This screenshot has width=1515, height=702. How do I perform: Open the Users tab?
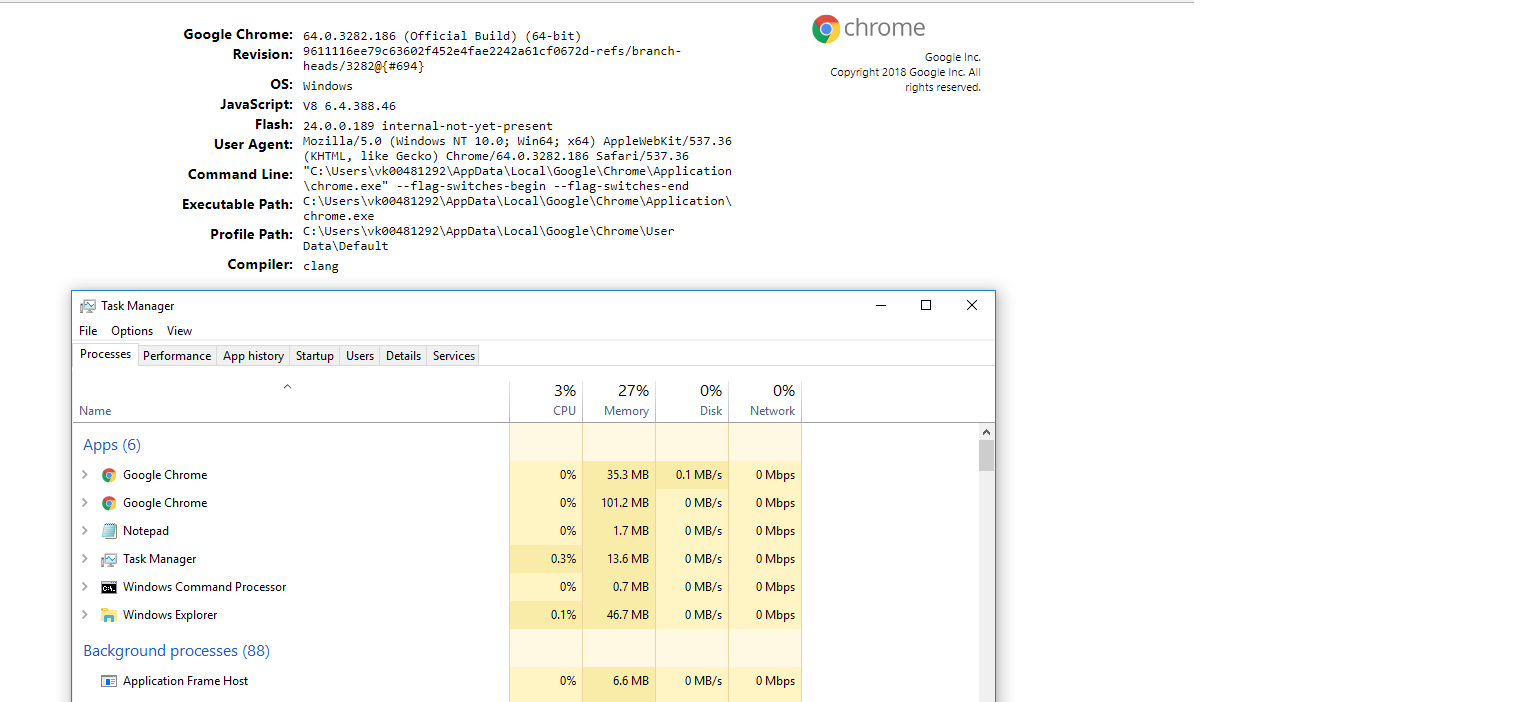(x=360, y=356)
